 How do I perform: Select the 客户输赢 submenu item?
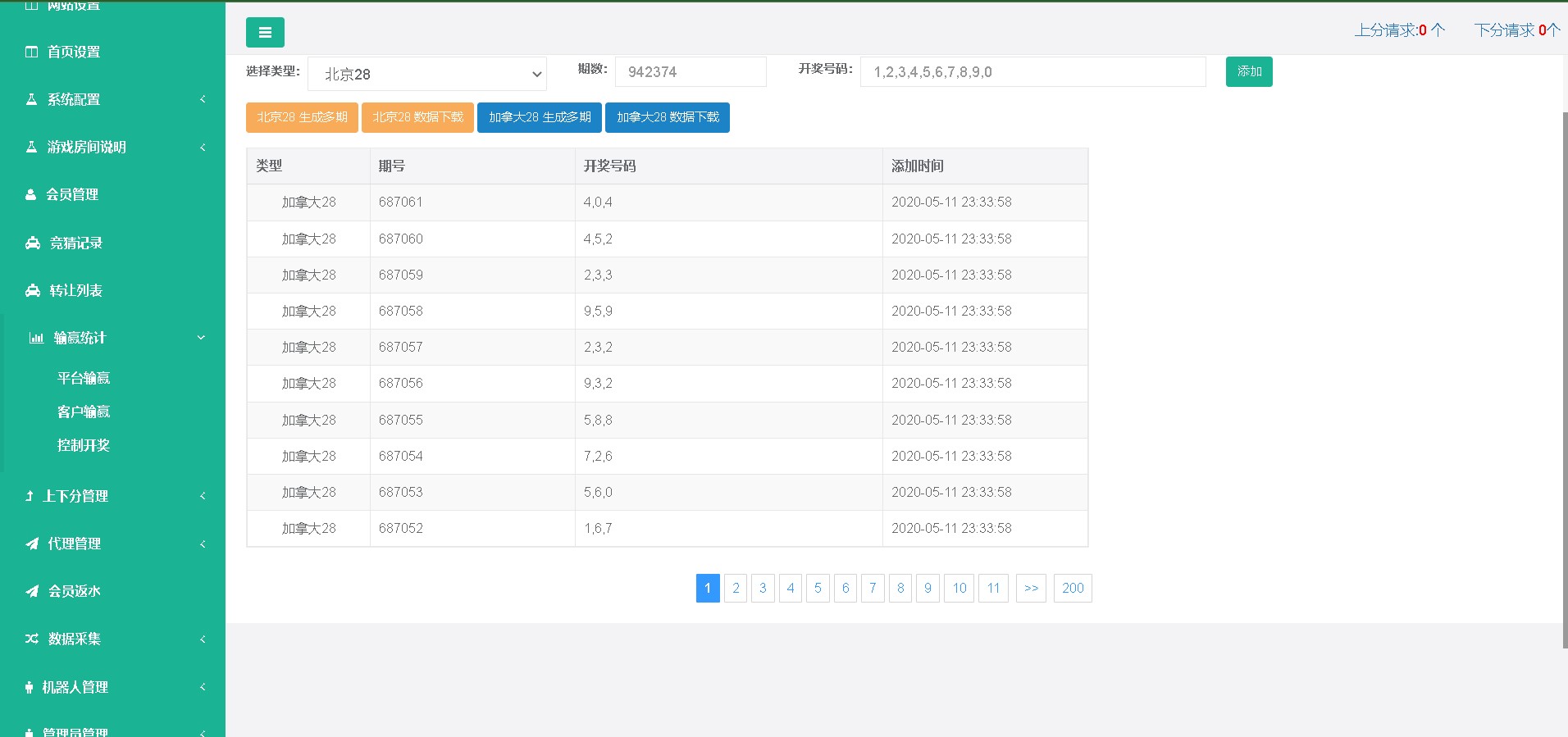click(84, 412)
